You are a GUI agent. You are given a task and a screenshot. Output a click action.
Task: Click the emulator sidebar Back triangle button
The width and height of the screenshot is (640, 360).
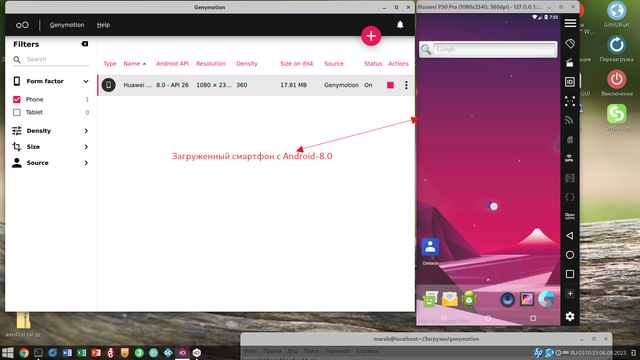click(570, 236)
